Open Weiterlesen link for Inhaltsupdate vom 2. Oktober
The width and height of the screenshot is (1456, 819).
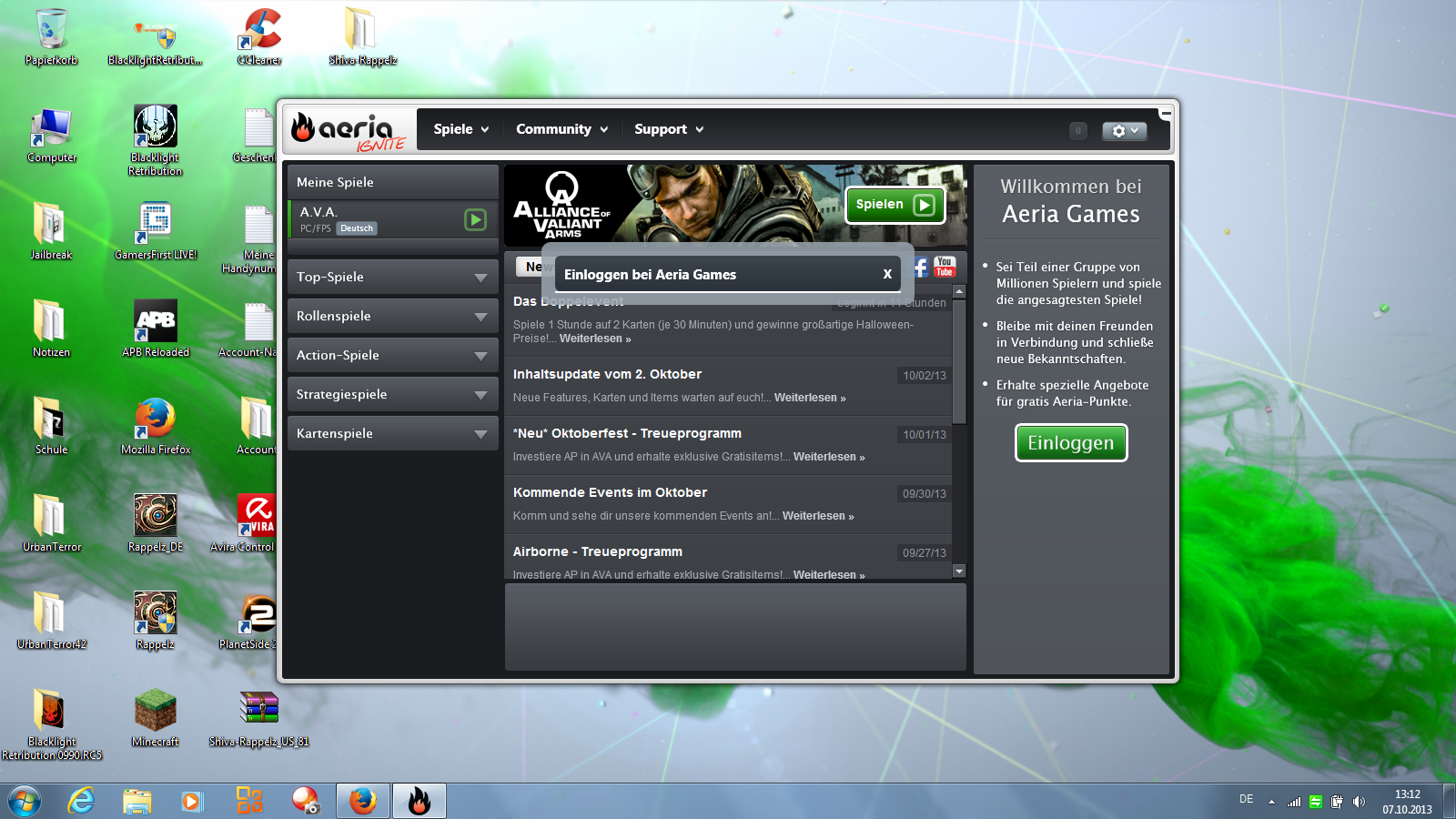point(810,398)
